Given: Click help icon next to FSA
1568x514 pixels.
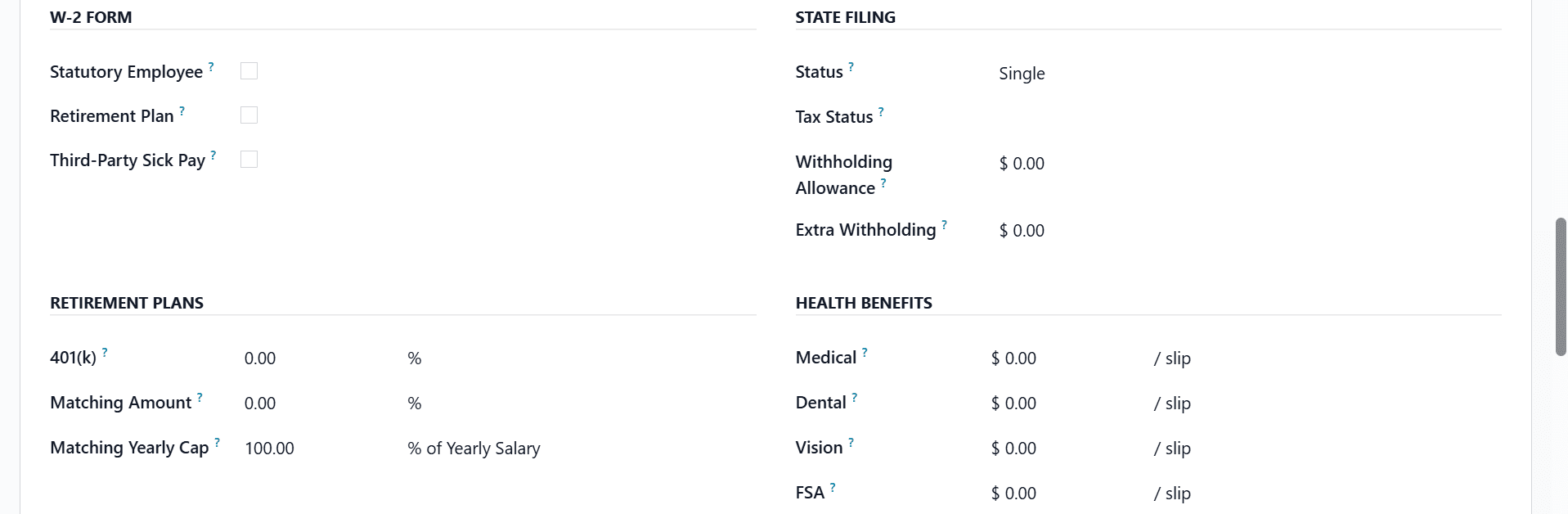Looking at the screenshot, I should 833,487.
